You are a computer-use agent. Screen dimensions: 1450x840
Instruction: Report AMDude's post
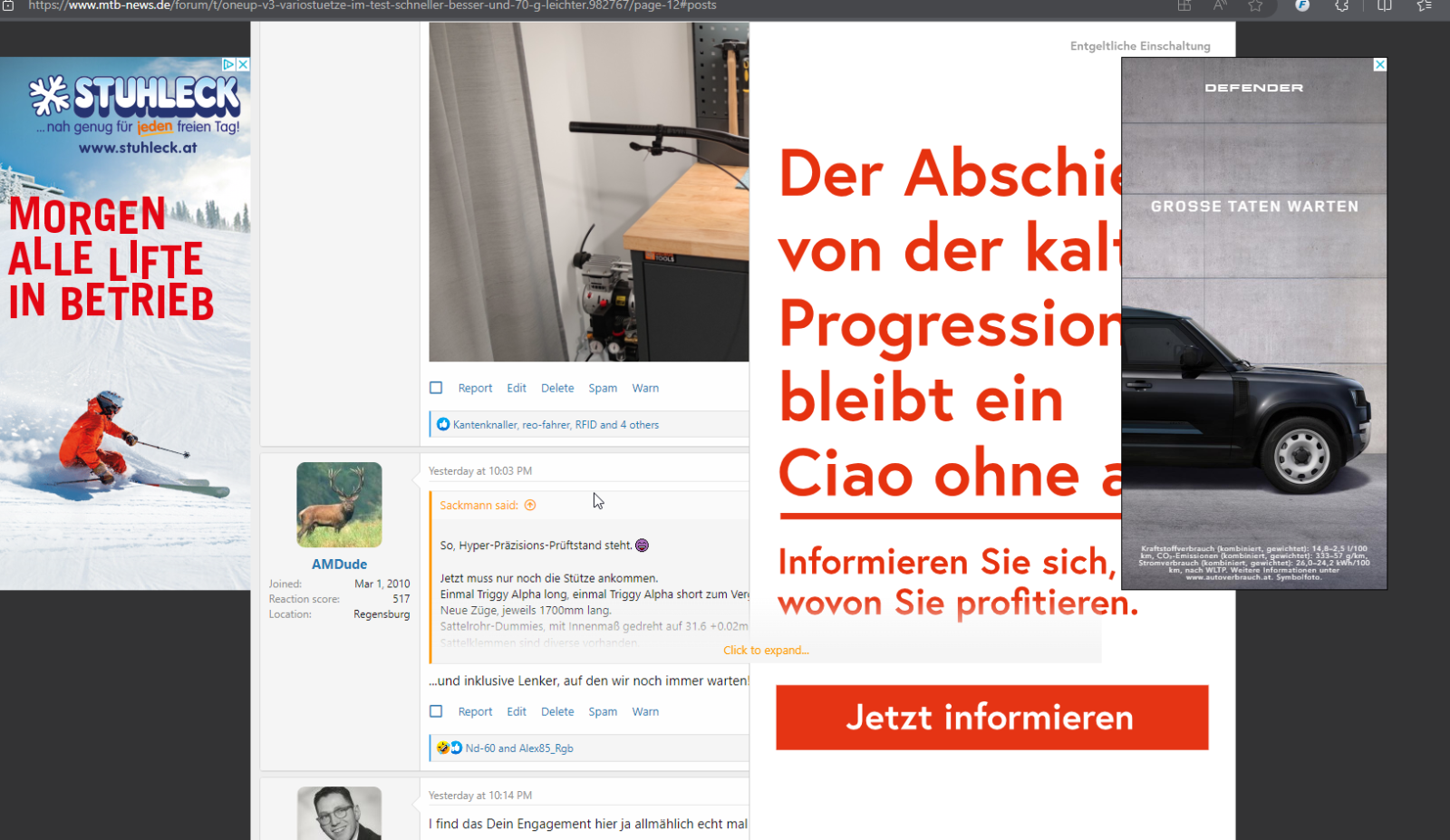(x=475, y=711)
